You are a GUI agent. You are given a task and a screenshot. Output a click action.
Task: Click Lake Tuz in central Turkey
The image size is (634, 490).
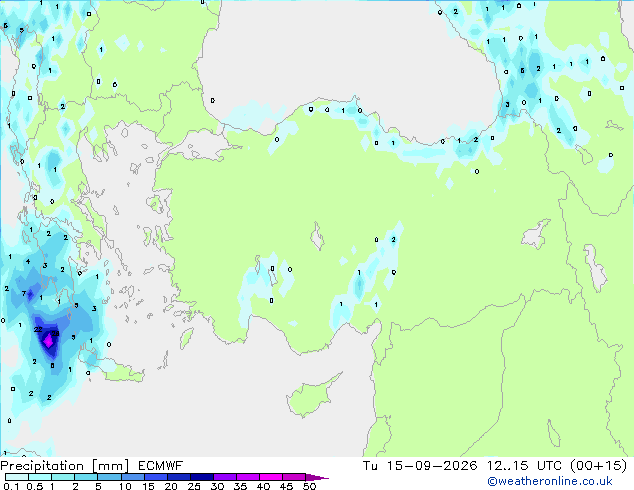[x=317, y=237]
